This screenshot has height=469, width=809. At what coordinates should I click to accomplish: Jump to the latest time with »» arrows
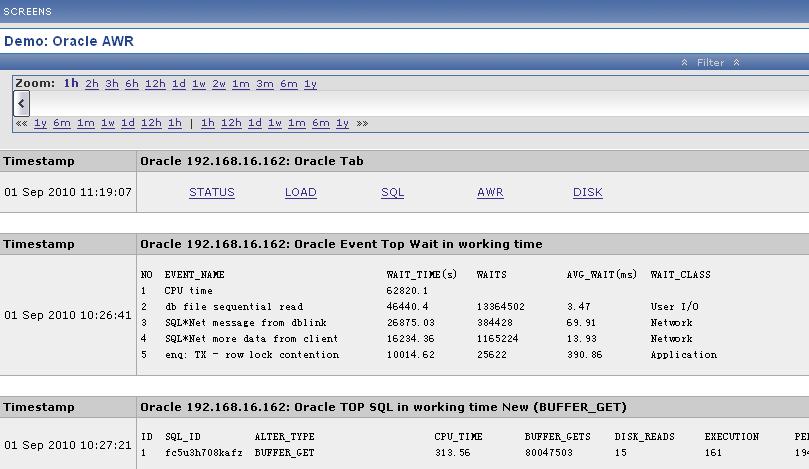pos(362,123)
